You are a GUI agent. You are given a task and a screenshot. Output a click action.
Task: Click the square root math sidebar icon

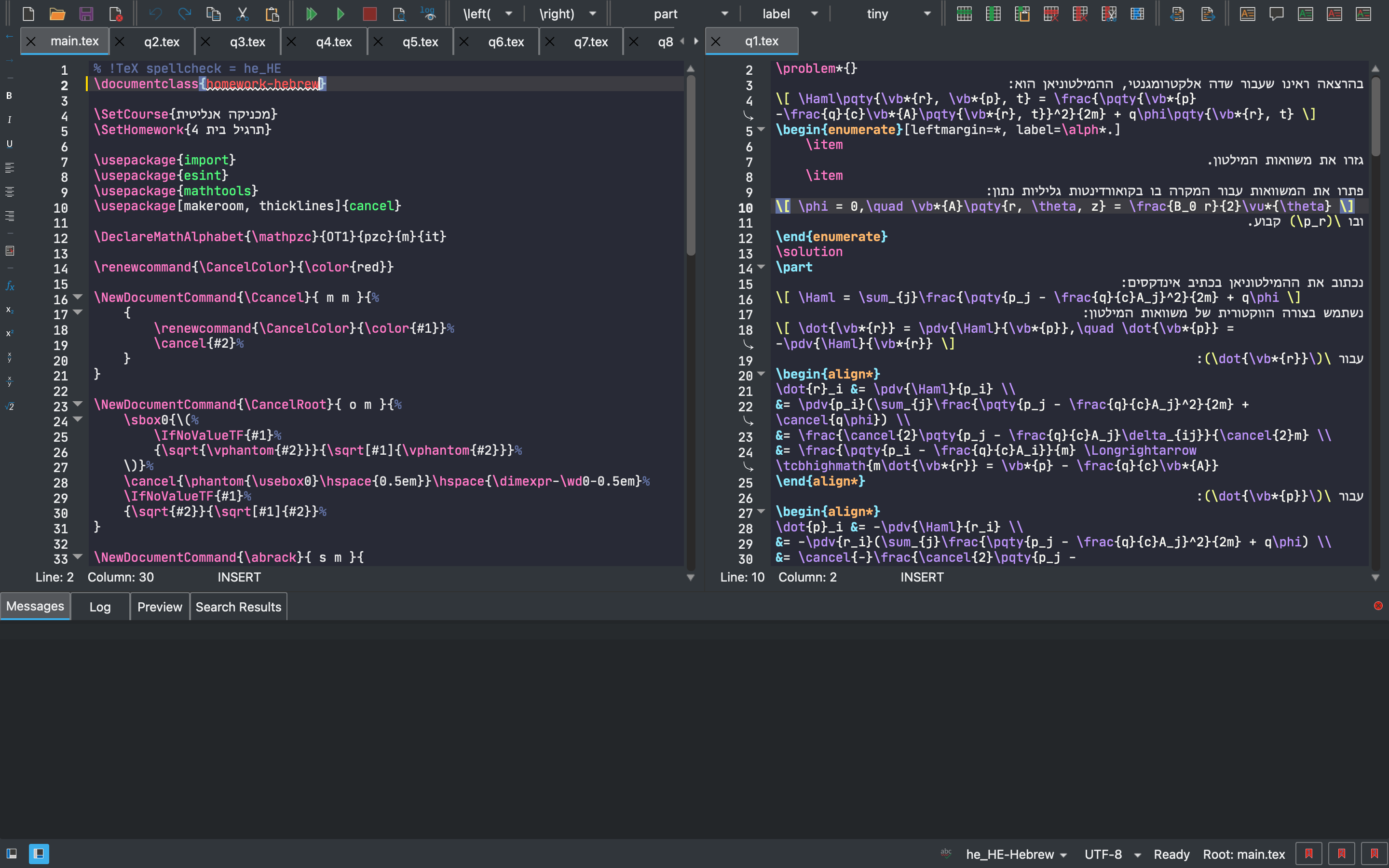[10, 407]
